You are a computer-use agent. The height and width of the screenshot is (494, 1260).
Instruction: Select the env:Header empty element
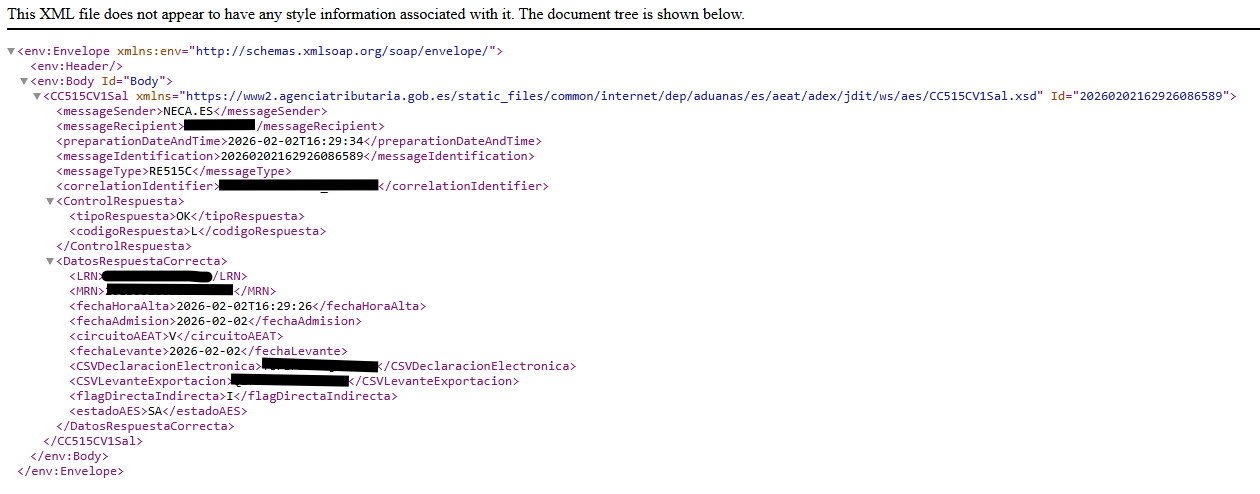point(76,66)
